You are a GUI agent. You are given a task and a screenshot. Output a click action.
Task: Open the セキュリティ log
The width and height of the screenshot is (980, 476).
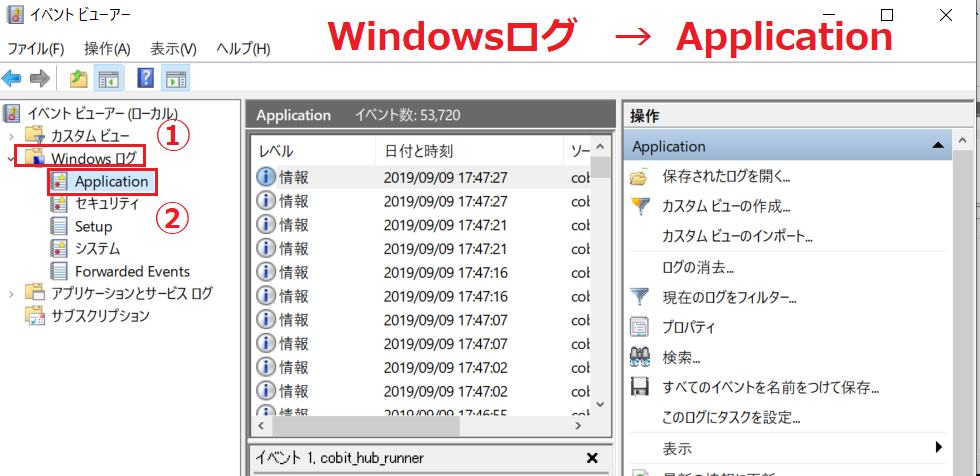(107, 203)
